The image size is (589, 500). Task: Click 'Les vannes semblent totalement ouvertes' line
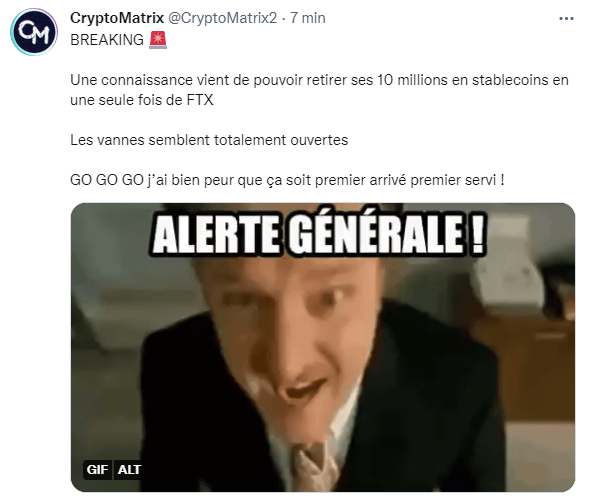click(209, 140)
